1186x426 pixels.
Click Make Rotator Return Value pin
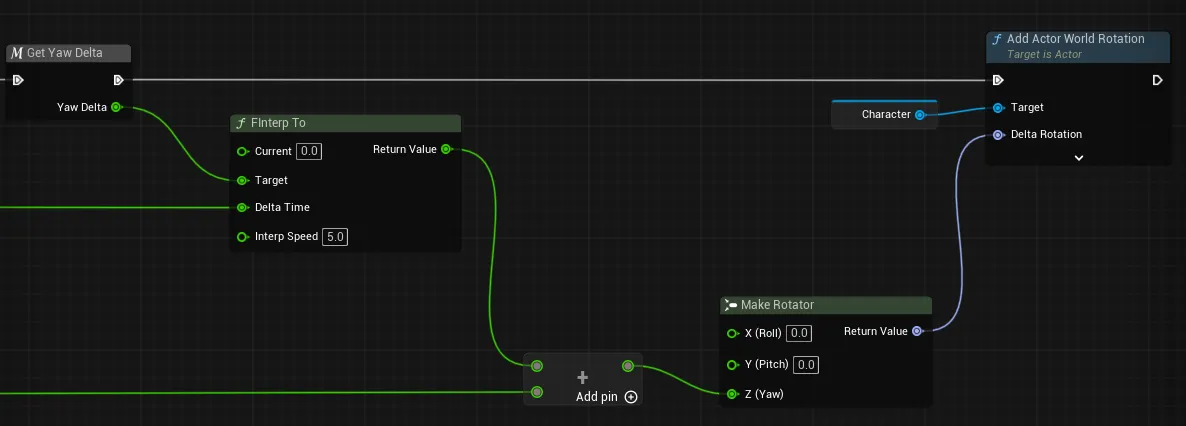[x=917, y=331]
